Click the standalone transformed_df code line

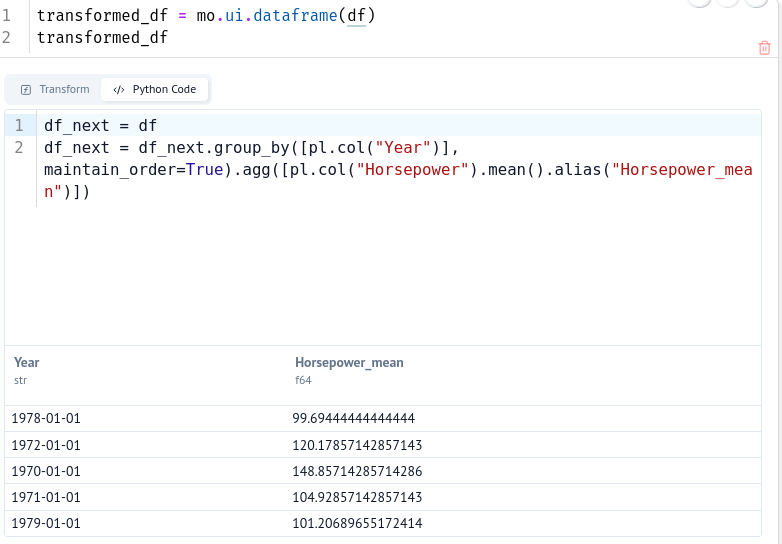tap(102, 38)
